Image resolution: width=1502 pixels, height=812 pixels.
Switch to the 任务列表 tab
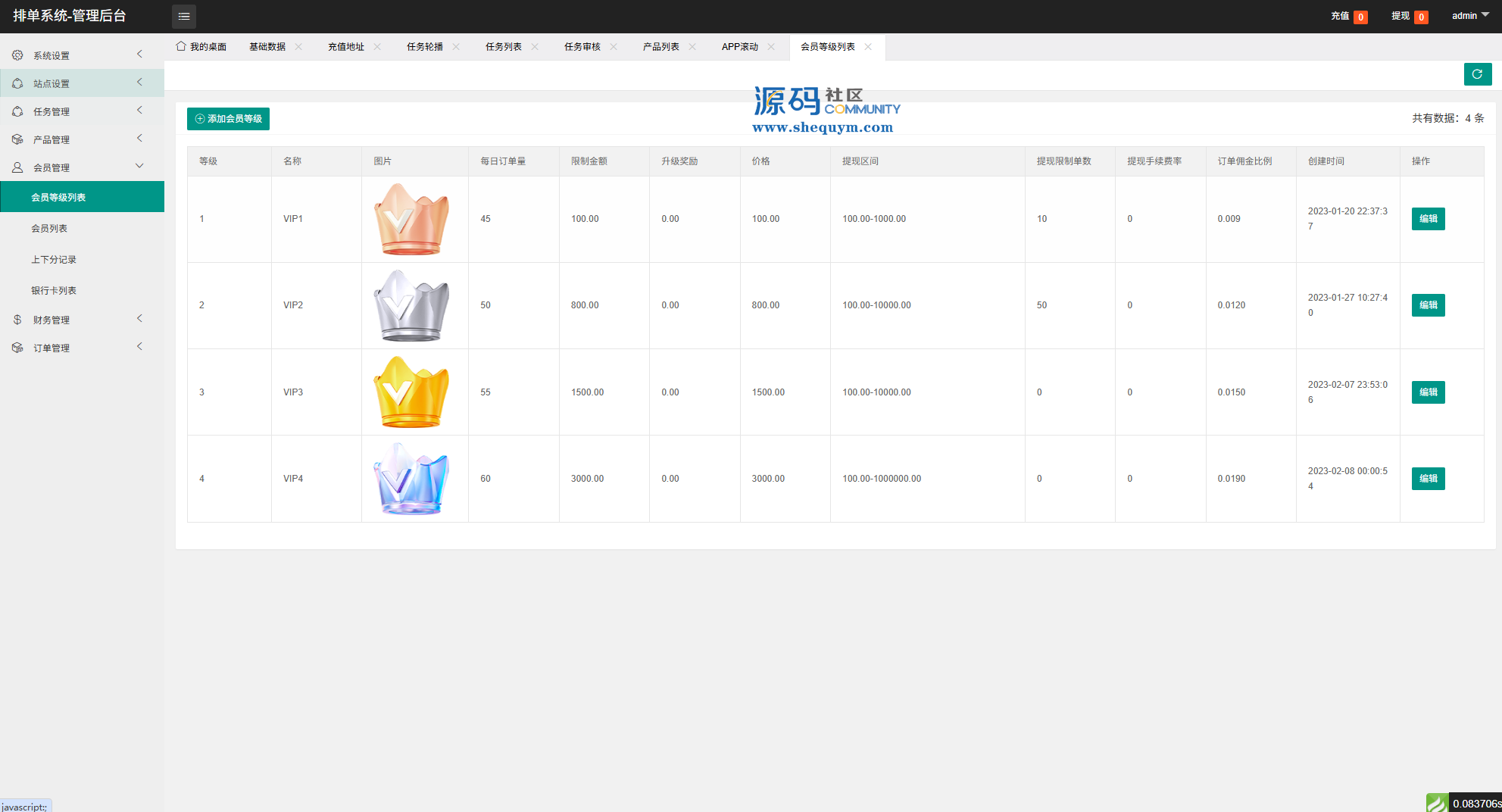pyautogui.click(x=504, y=47)
